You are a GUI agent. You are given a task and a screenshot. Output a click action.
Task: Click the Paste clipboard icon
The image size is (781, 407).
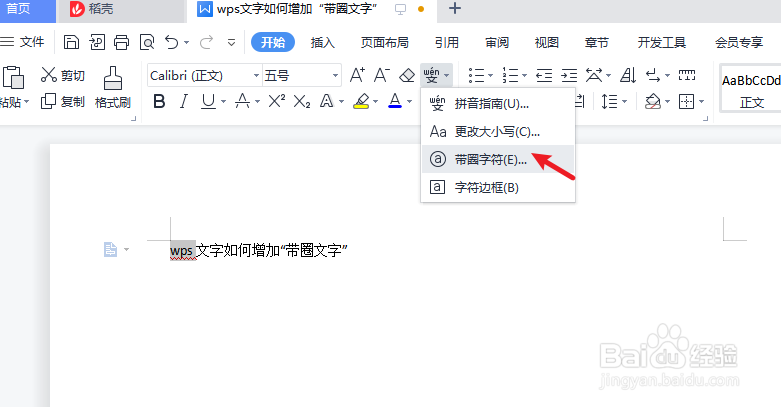tap(13, 77)
